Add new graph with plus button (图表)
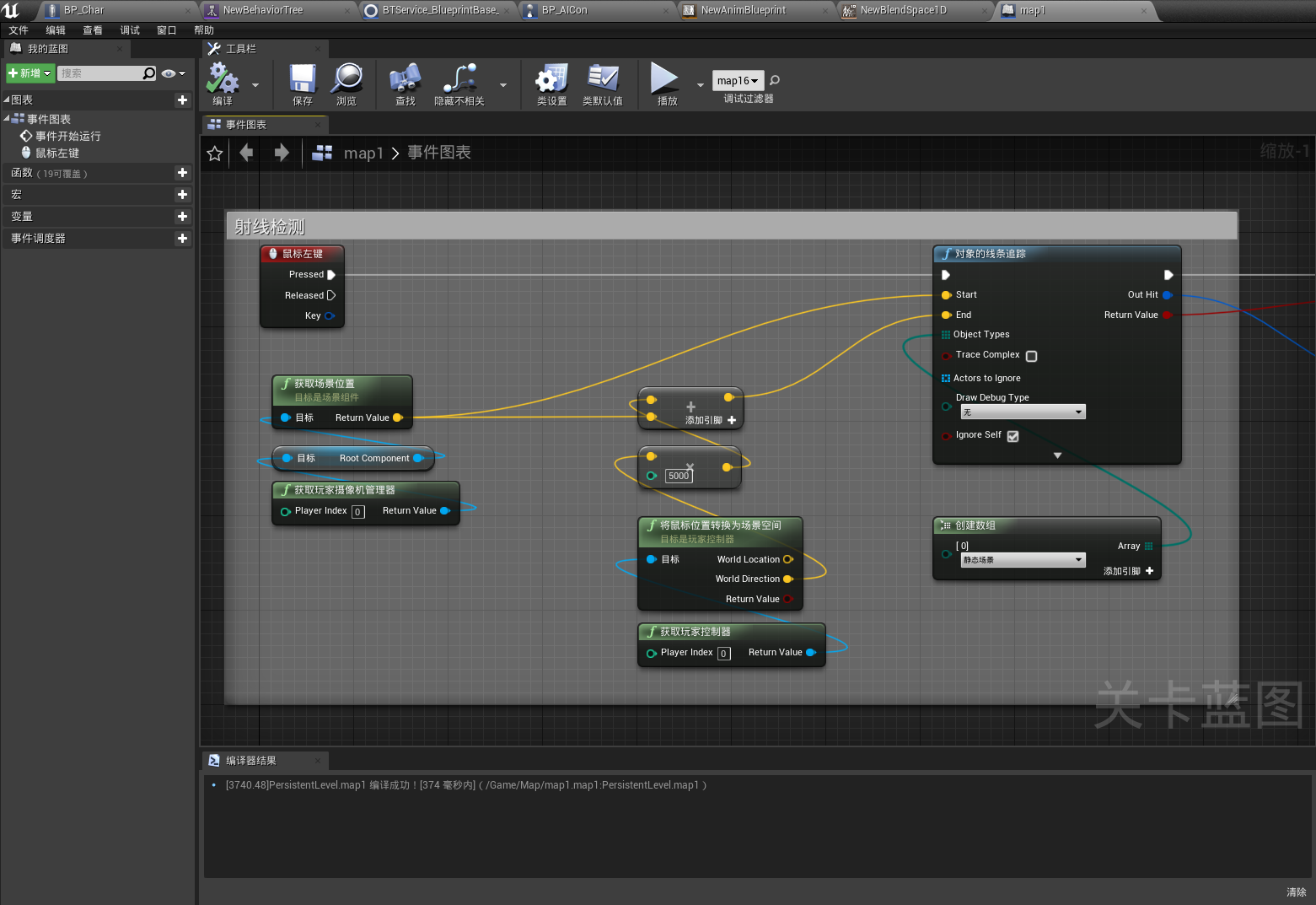This screenshot has height=905, width=1316. [182, 100]
